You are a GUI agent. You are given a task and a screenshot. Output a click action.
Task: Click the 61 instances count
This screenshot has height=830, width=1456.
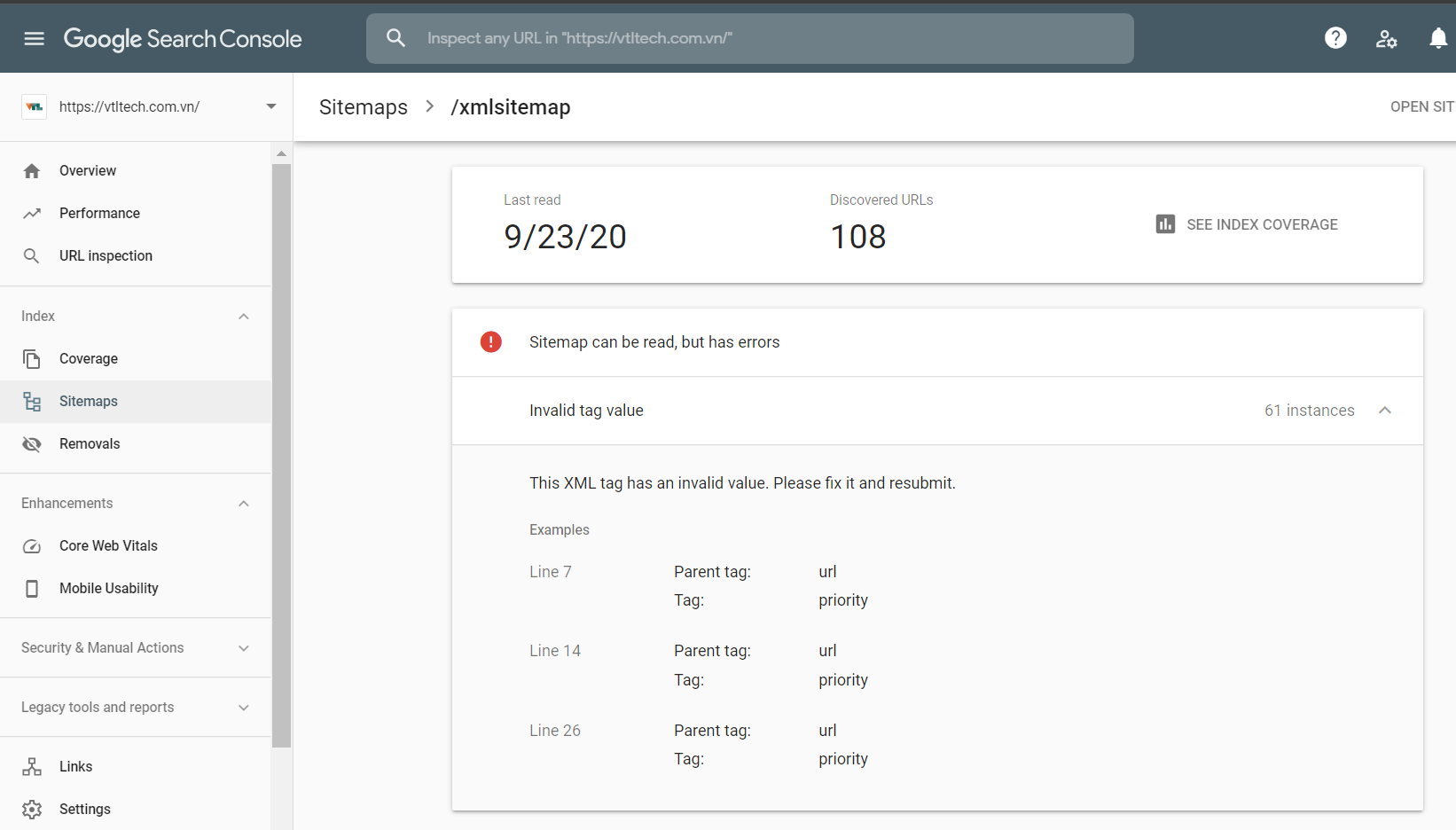[x=1310, y=411]
